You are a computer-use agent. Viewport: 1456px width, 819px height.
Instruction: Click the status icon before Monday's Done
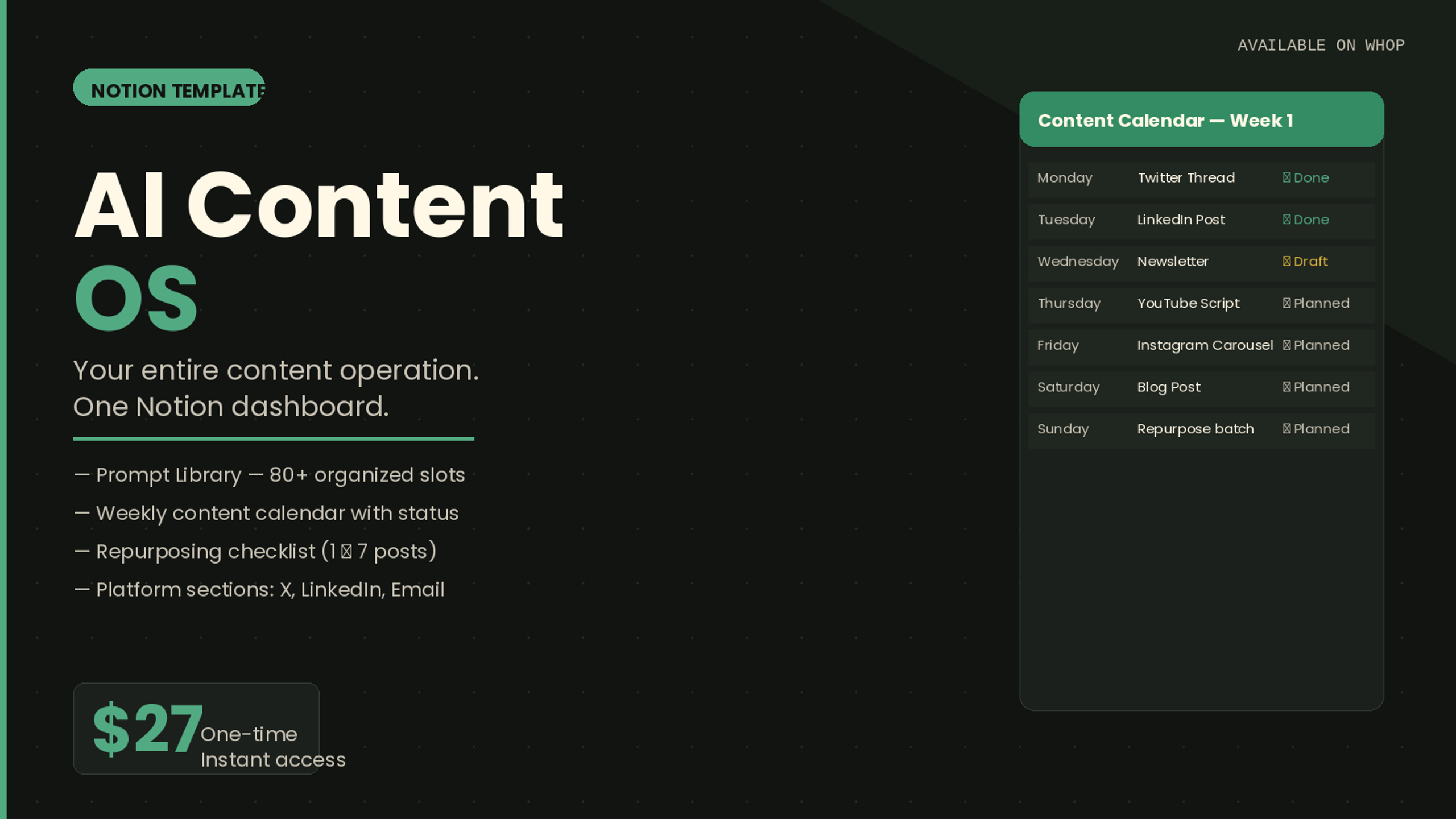pyautogui.click(x=1287, y=178)
